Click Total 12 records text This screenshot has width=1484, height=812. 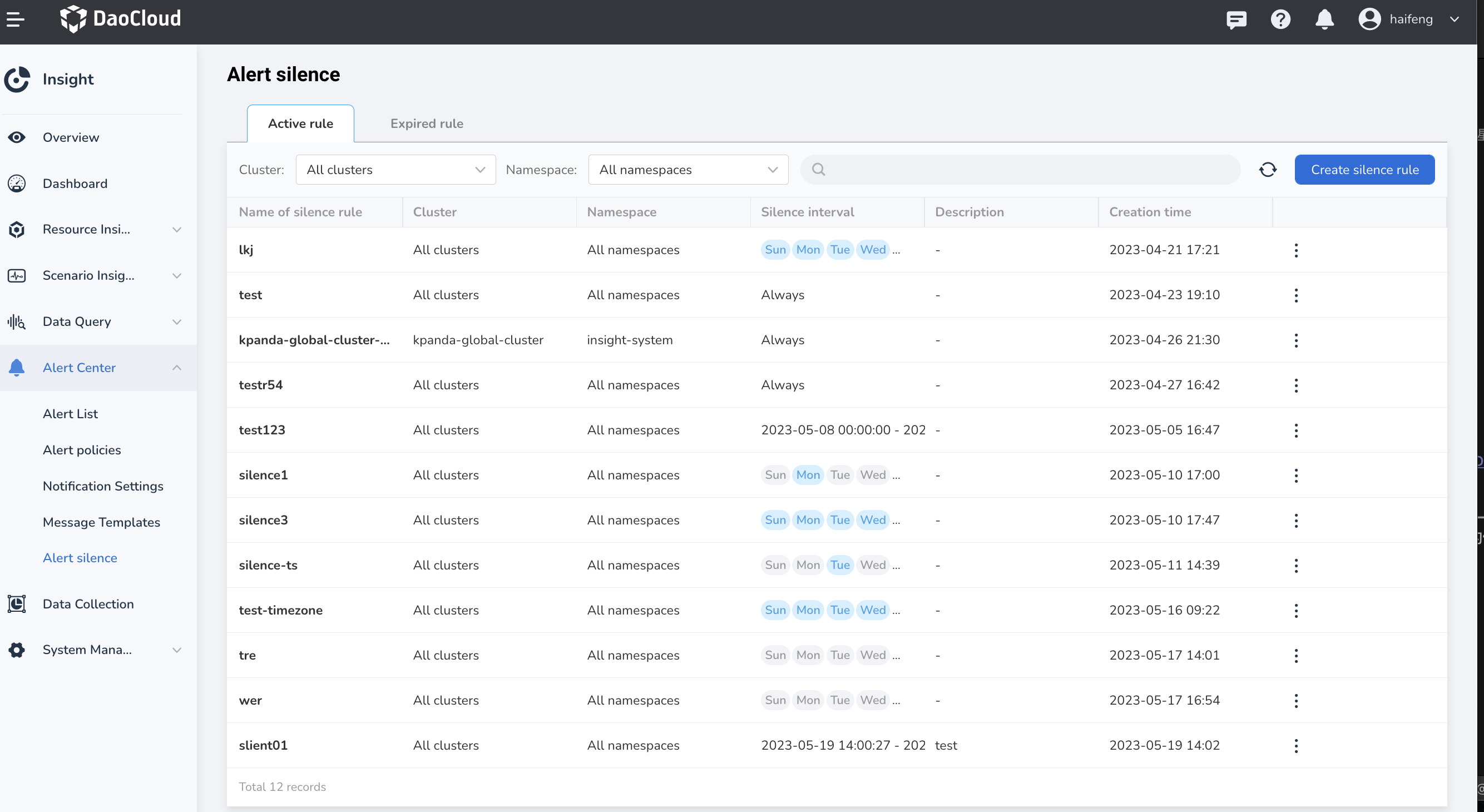pos(283,786)
